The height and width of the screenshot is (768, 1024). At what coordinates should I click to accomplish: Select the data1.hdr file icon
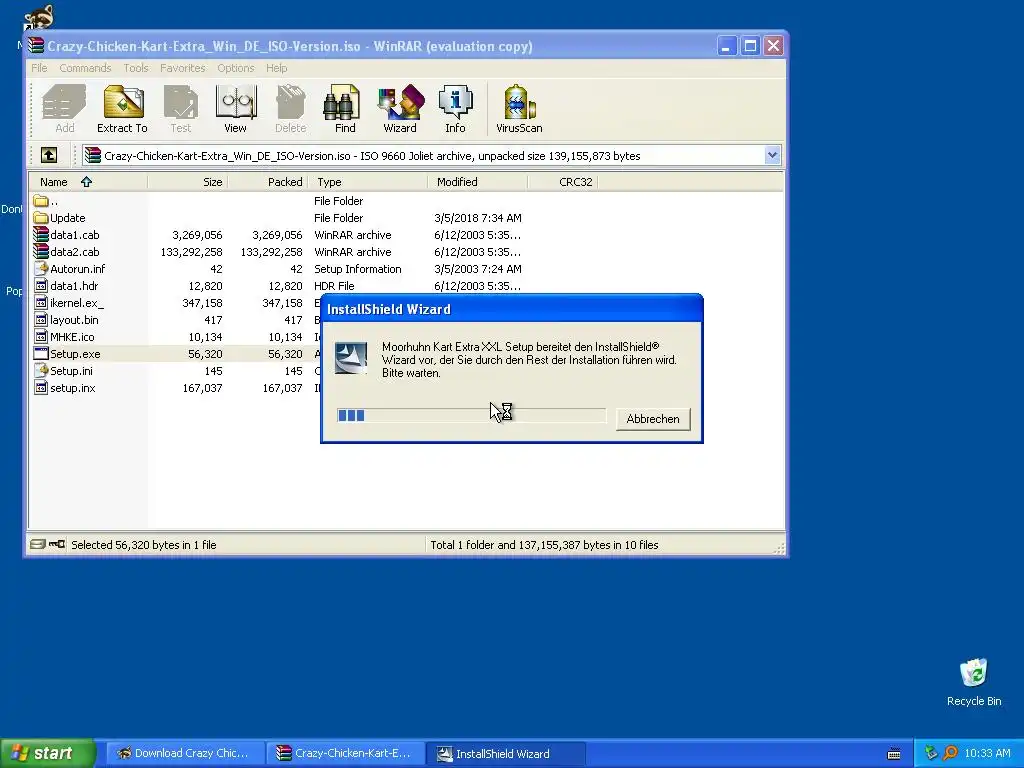41,285
